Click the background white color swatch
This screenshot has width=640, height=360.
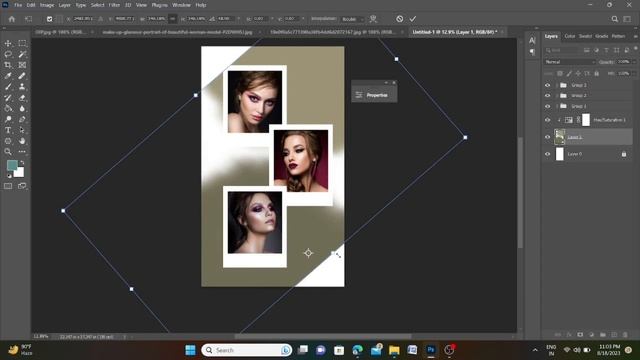click(20, 173)
